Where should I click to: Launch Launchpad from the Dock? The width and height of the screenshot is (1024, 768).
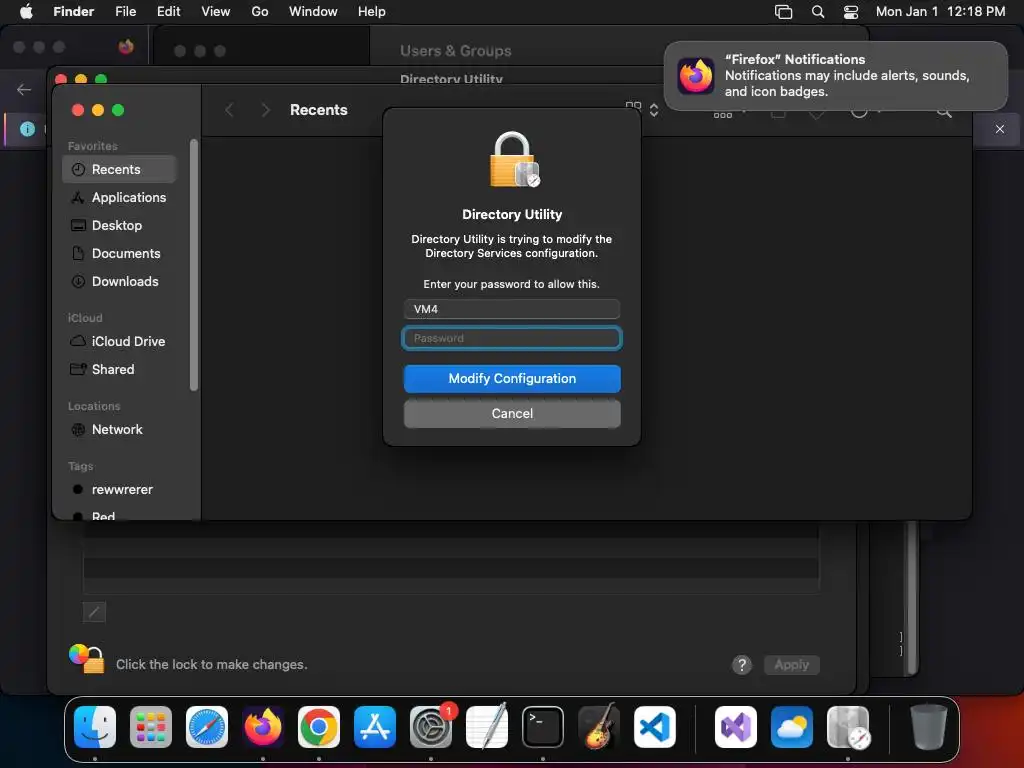[151, 727]
